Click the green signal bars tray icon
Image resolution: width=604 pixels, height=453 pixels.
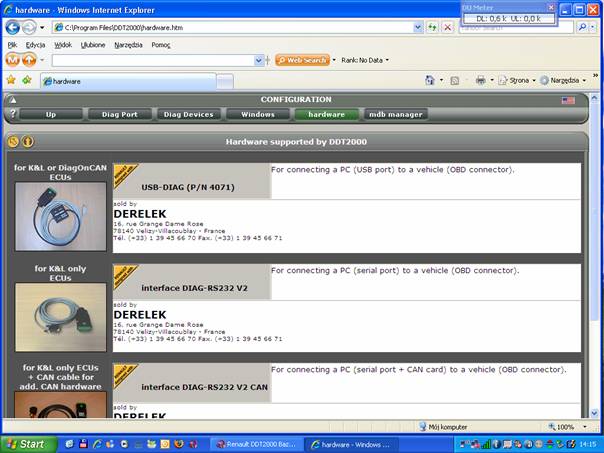click(x=487, y=444)
